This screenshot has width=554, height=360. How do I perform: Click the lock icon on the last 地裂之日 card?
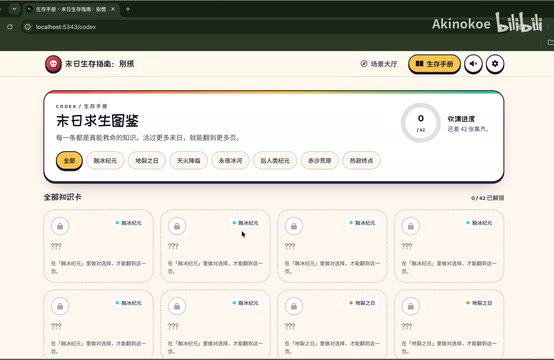(411, 306)
